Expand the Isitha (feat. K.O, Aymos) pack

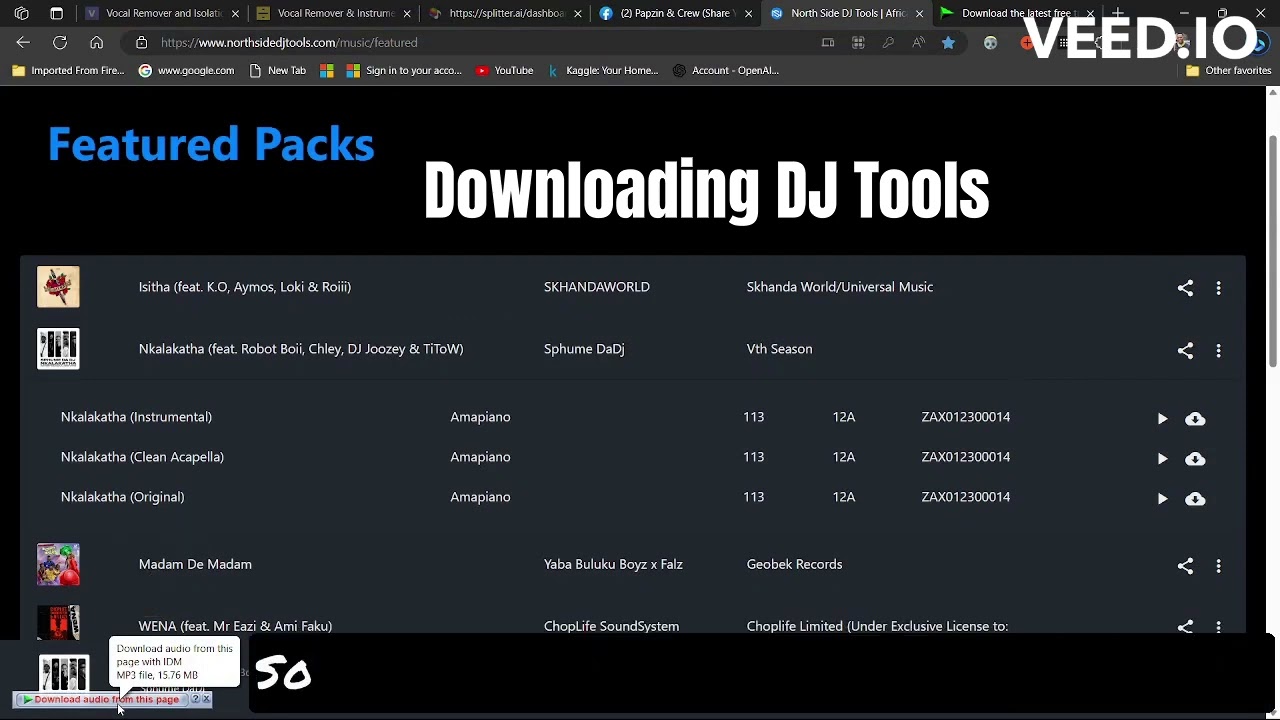245,287
